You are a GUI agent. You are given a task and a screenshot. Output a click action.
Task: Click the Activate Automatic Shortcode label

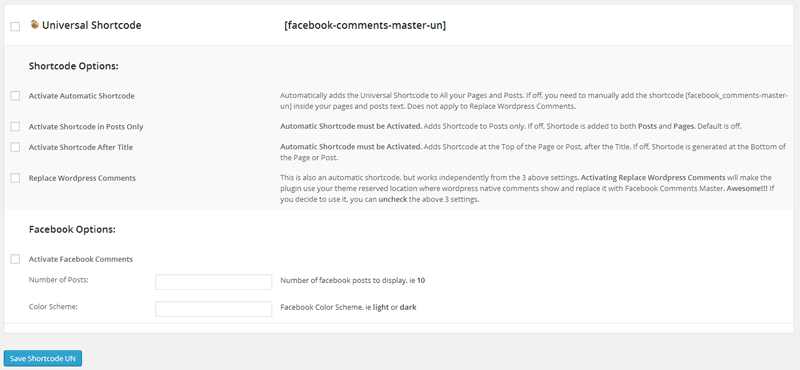(82, 96)
